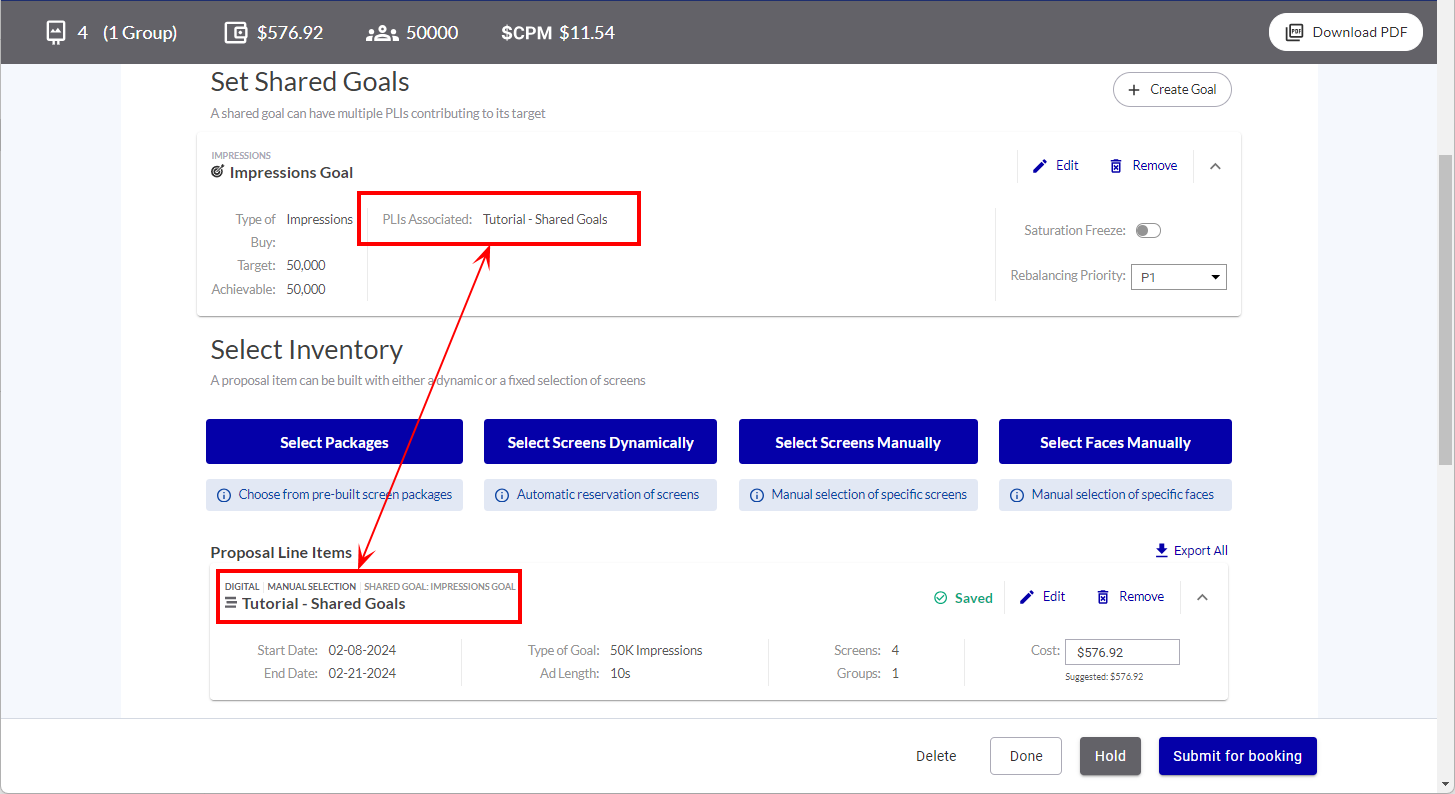Click pencil icon for Tutorial line item
This screenshot has height=794, width=1455.
coord(1027,597)
